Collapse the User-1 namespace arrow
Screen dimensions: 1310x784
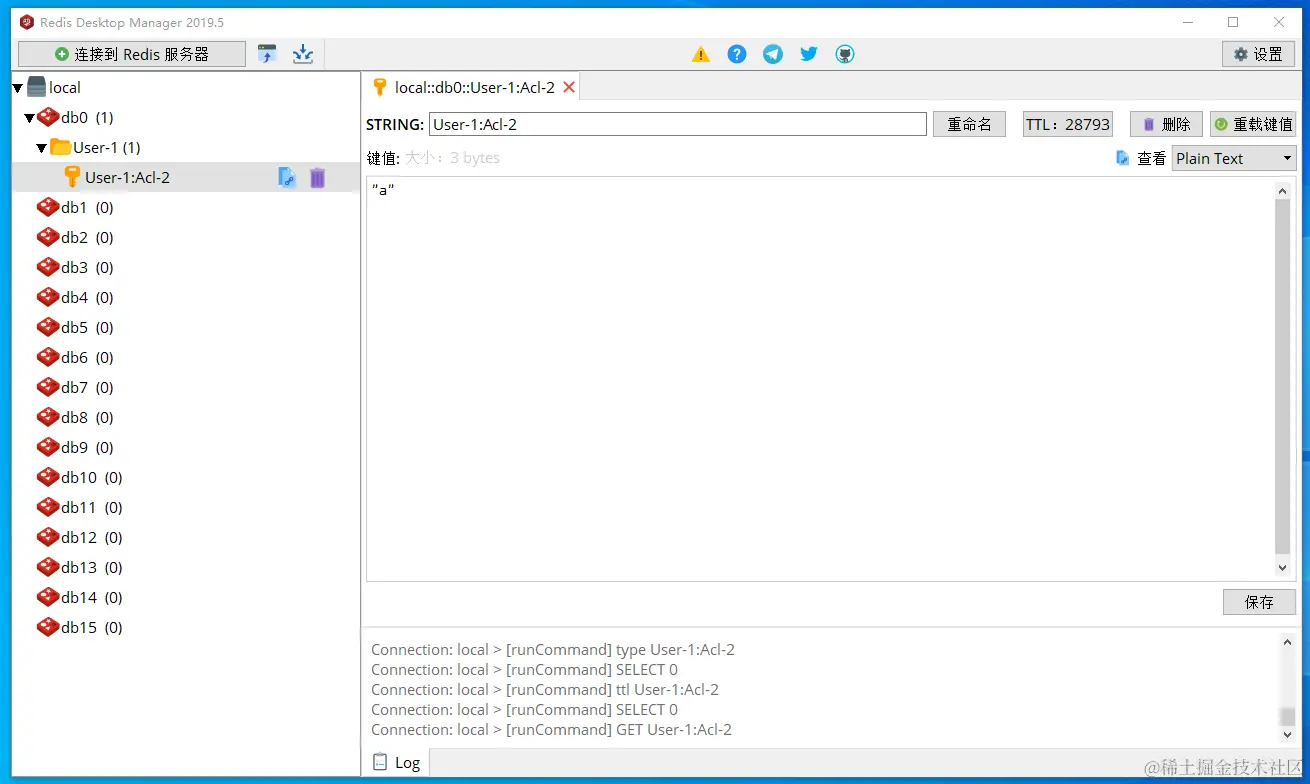point(42,148)
